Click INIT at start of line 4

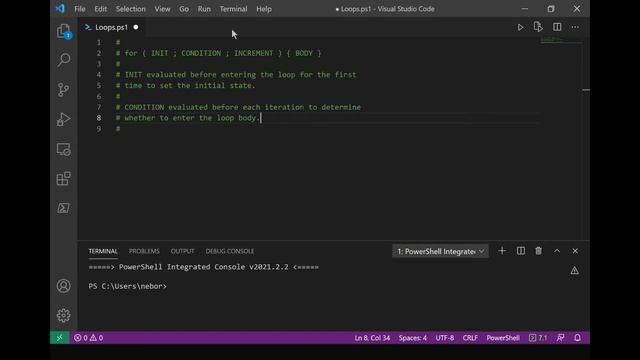point(133,75)
